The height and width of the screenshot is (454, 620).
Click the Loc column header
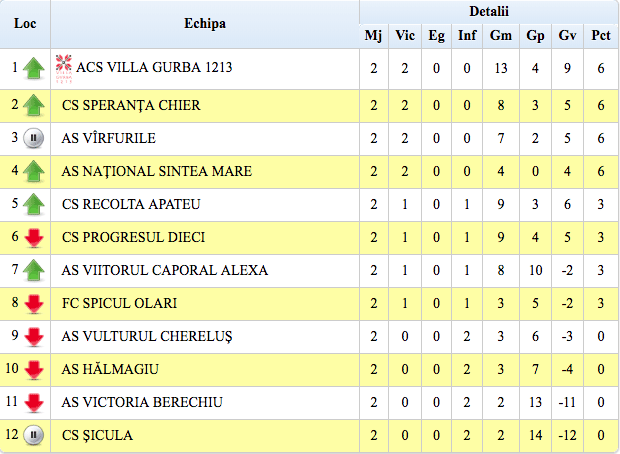[x=25, y=23]
